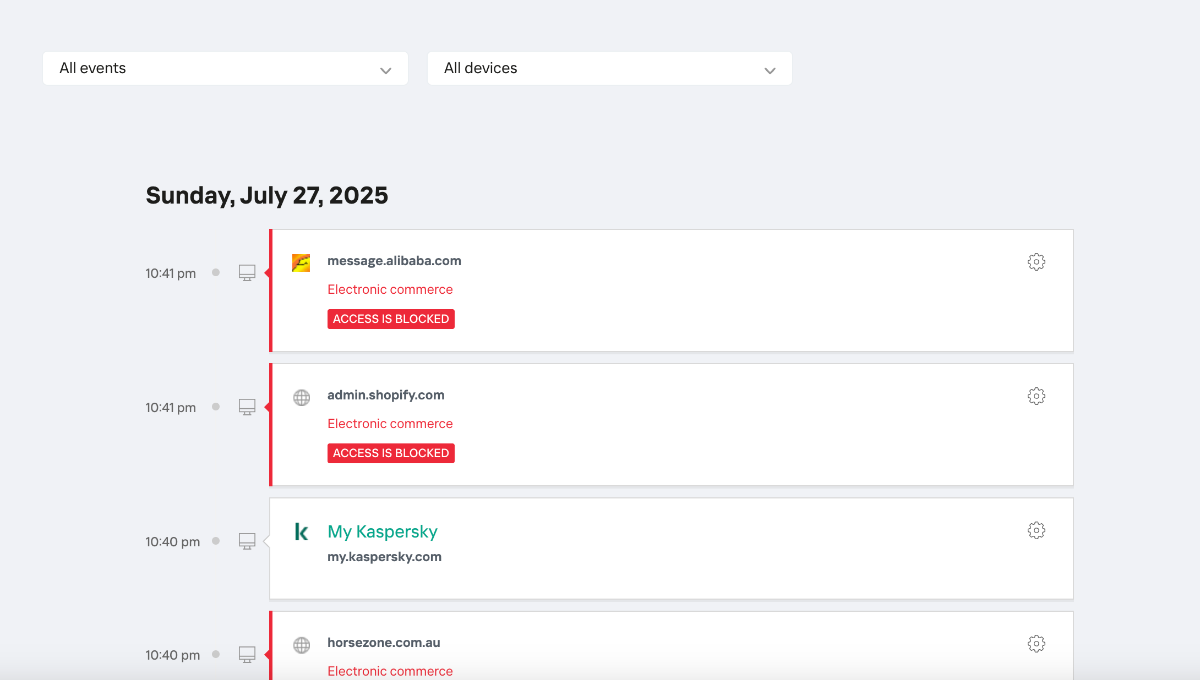Screen dimensions: 1200x680
Task: Click the globe icon next to horsezone.com.au
Action: (x=301, y=645)
